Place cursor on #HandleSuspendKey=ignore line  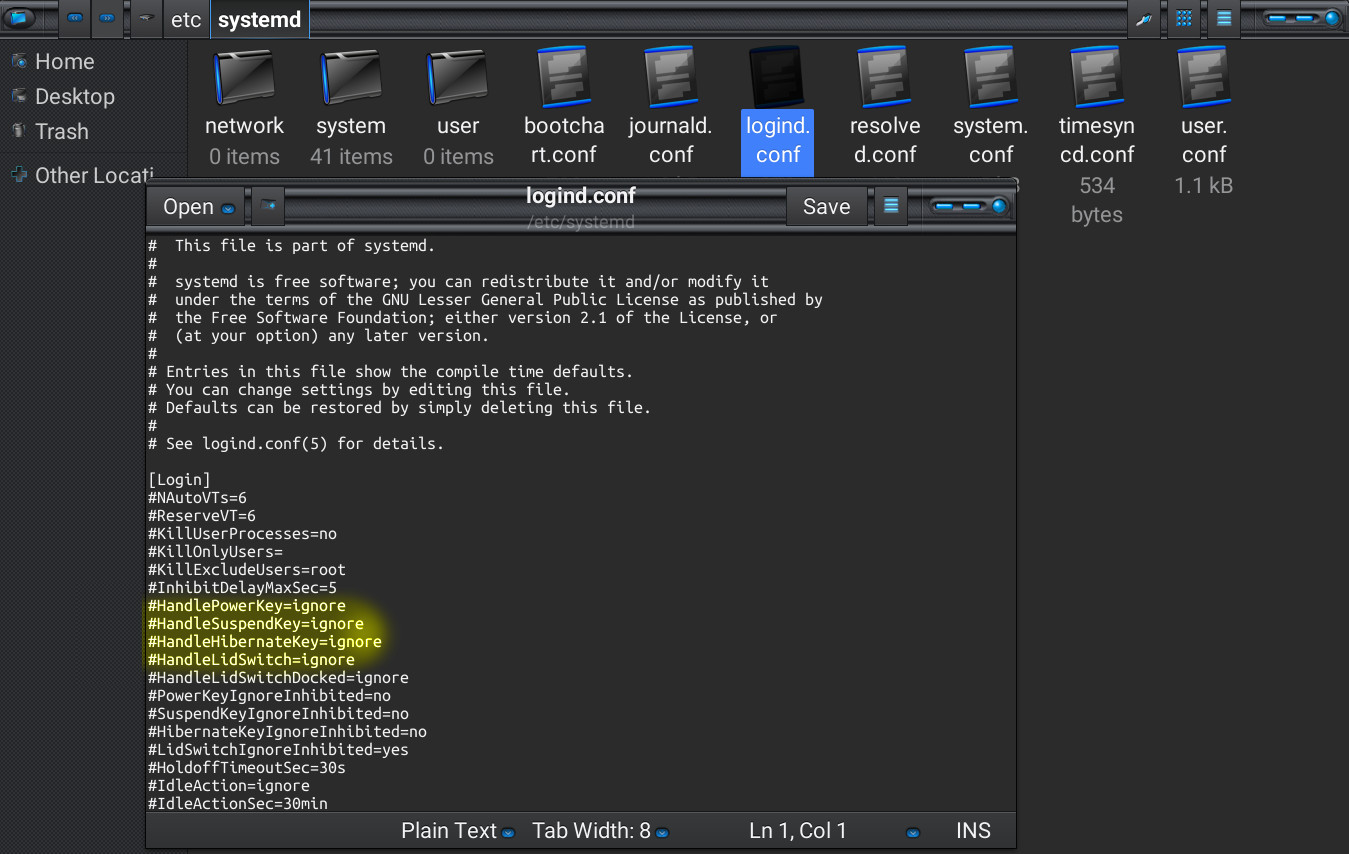click(x=256, y=624)
